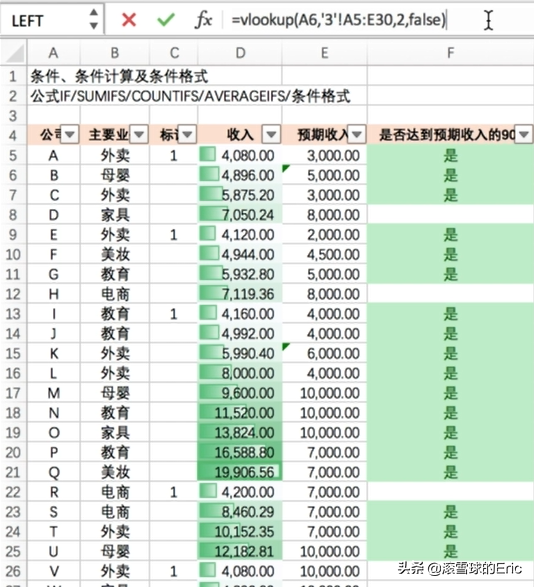This screenshot has width=534, height=587.
Task: Click mark value 1 in row 22
Action: point(174,492)
